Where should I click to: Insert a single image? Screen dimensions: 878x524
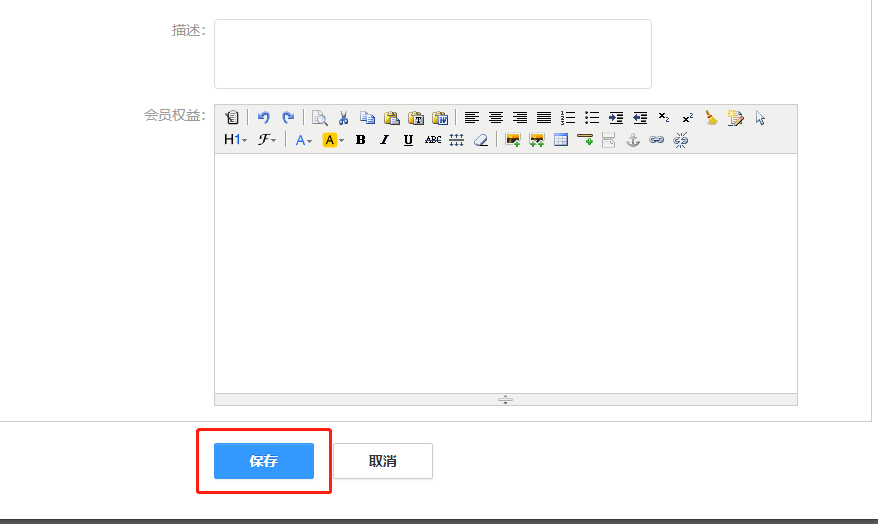coord(512,140)
